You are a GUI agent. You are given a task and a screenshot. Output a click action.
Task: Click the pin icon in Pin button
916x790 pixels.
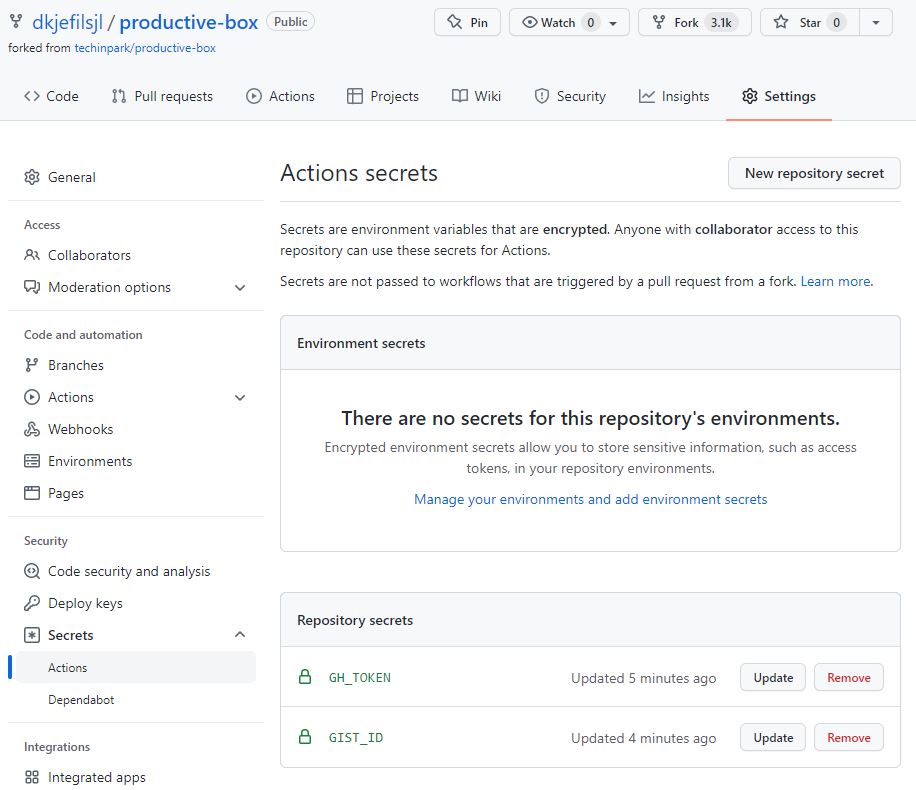pyautogui.click(x=454, y=22)
